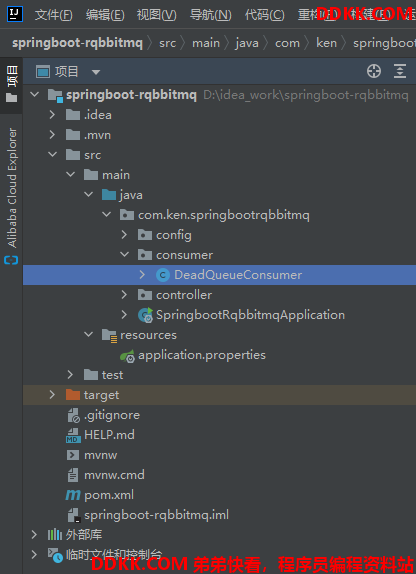Select the mvnw script file

(100, 455)
